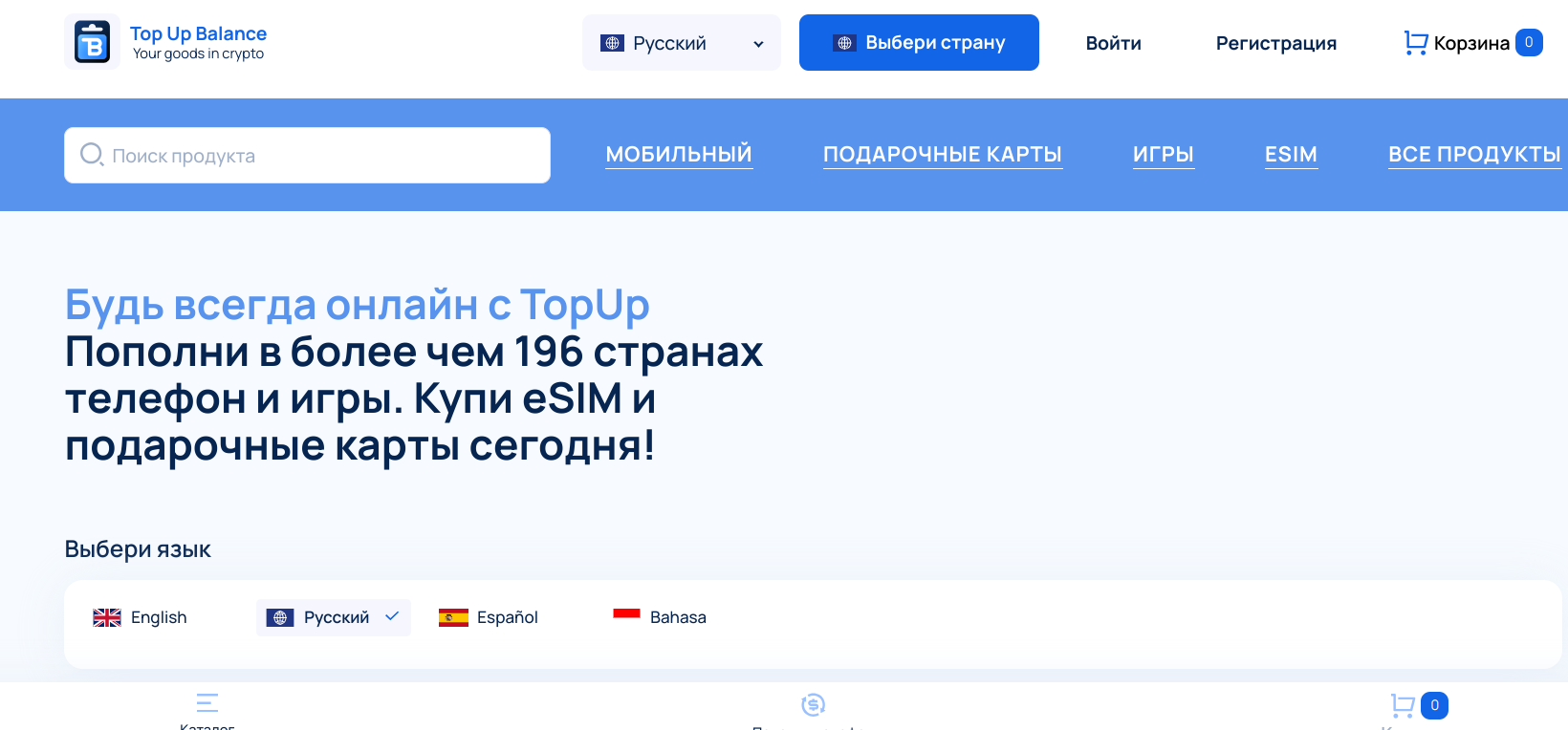Screen dimensions: 1568x730
Task: Click the Top Up Balance logo icon
Action: (92, 42)
